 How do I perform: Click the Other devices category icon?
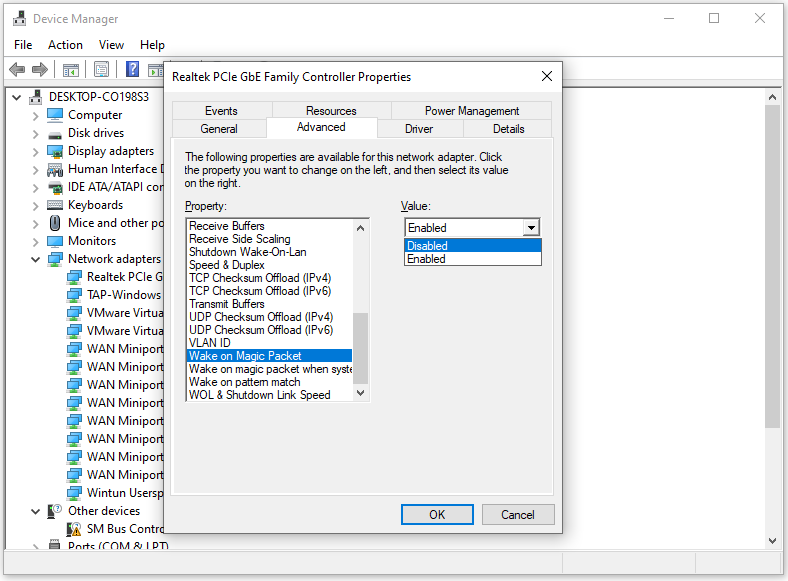point(54,511)
